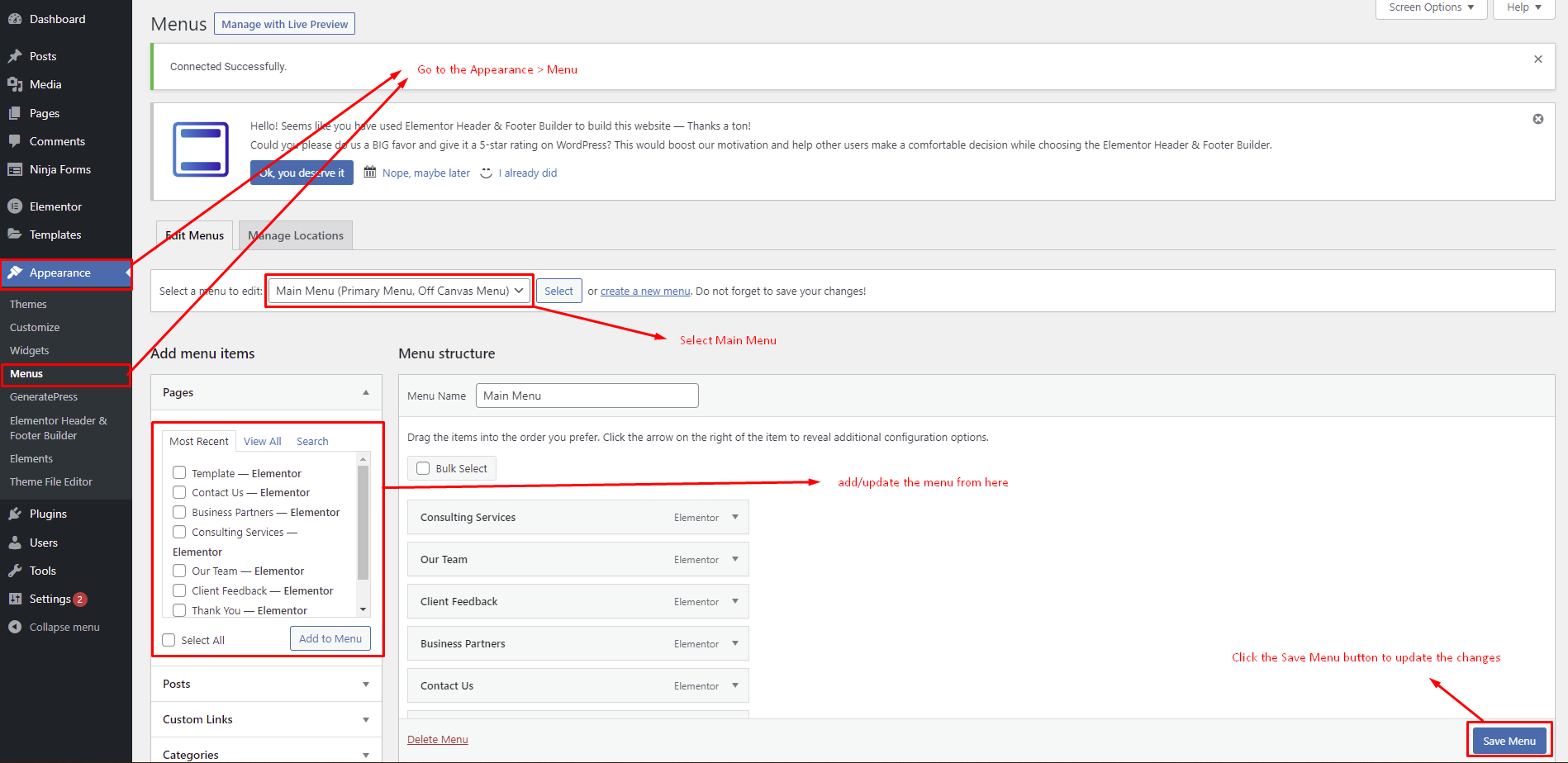Screen dimensions: 1568x763
Task: Click the Tools wrench icon
Action: (15, 571)
